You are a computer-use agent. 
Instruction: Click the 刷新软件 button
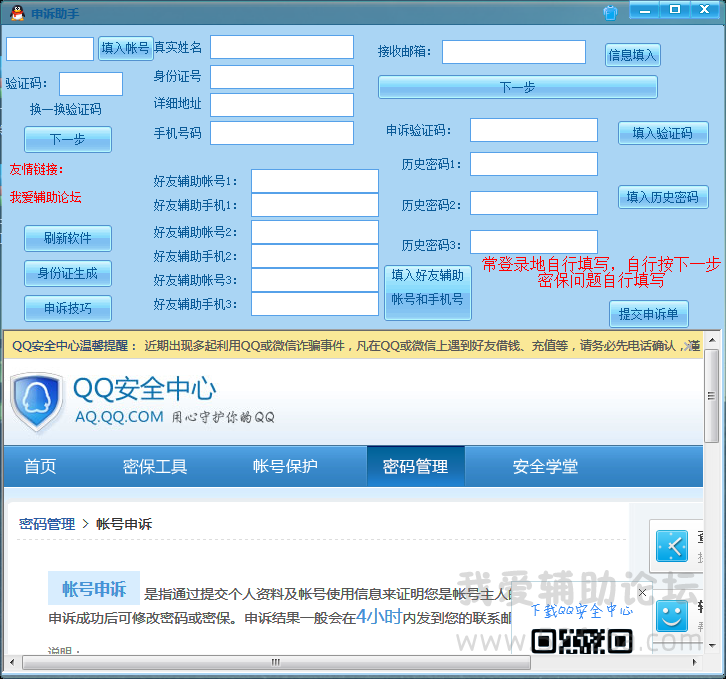coord(68,239)
